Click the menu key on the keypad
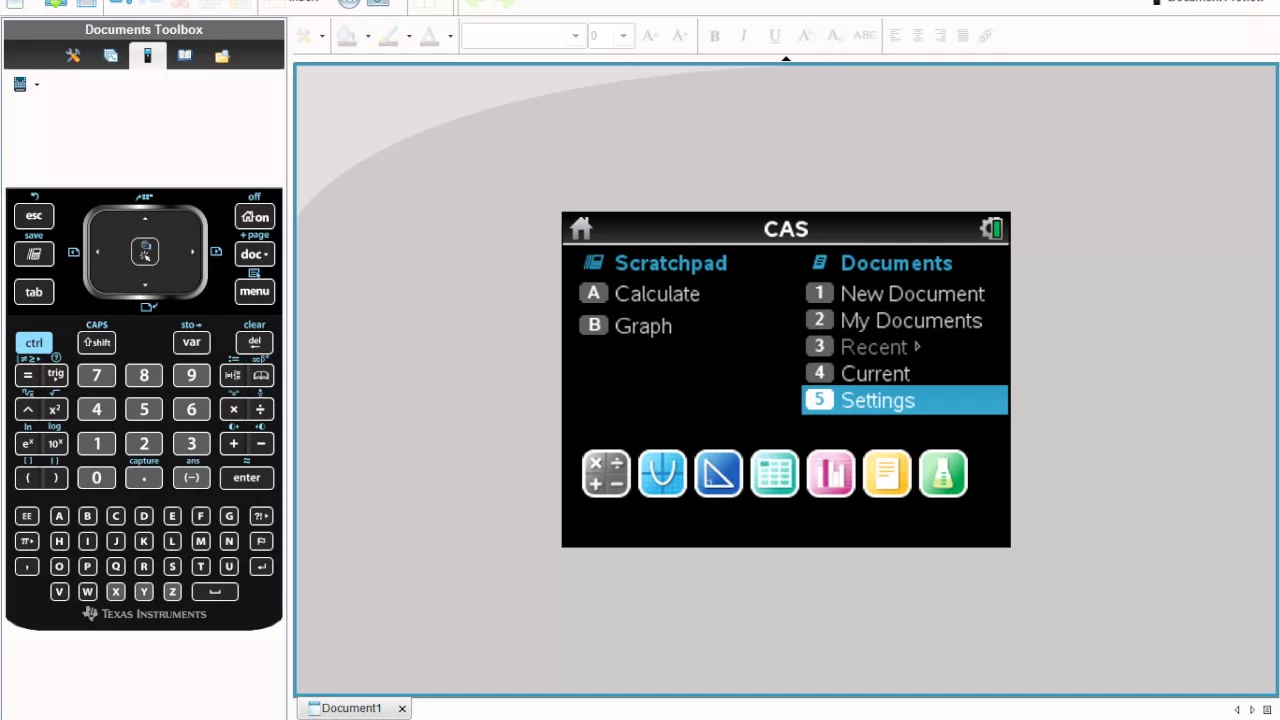Viewport: 1280px width, 720px height. pyautogui.click(x=254, y=291)
